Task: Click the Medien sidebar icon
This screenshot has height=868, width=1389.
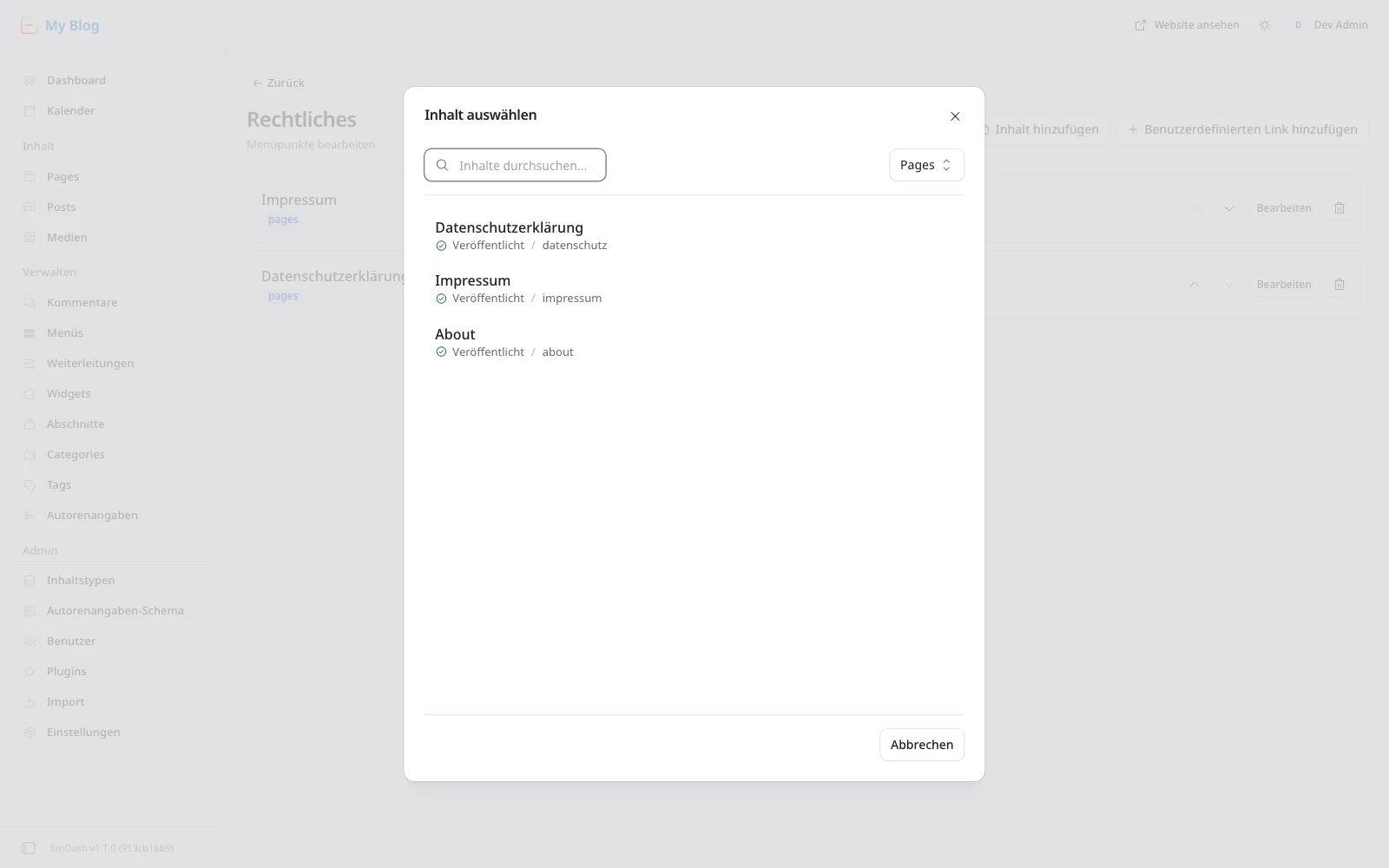Action: (30, 237)
